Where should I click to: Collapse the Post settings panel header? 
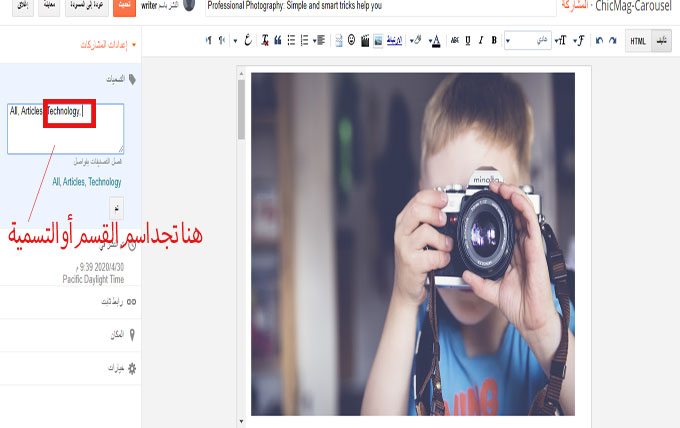tap(108, 45)
